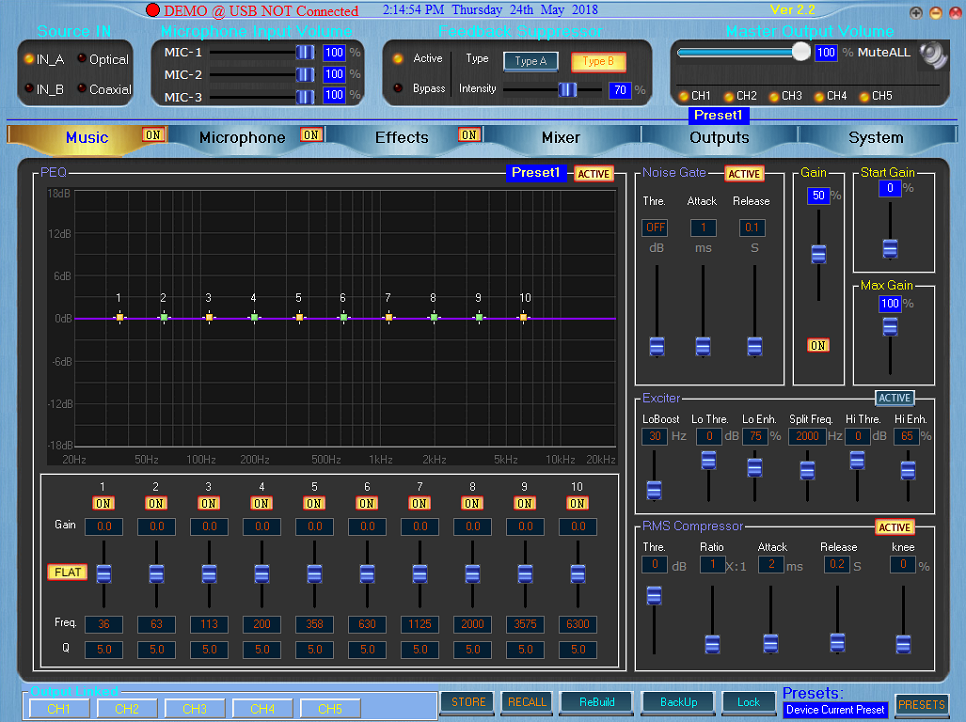Toggle CH3 output mute indicator
966x722 pixels.
click(774, 96)
